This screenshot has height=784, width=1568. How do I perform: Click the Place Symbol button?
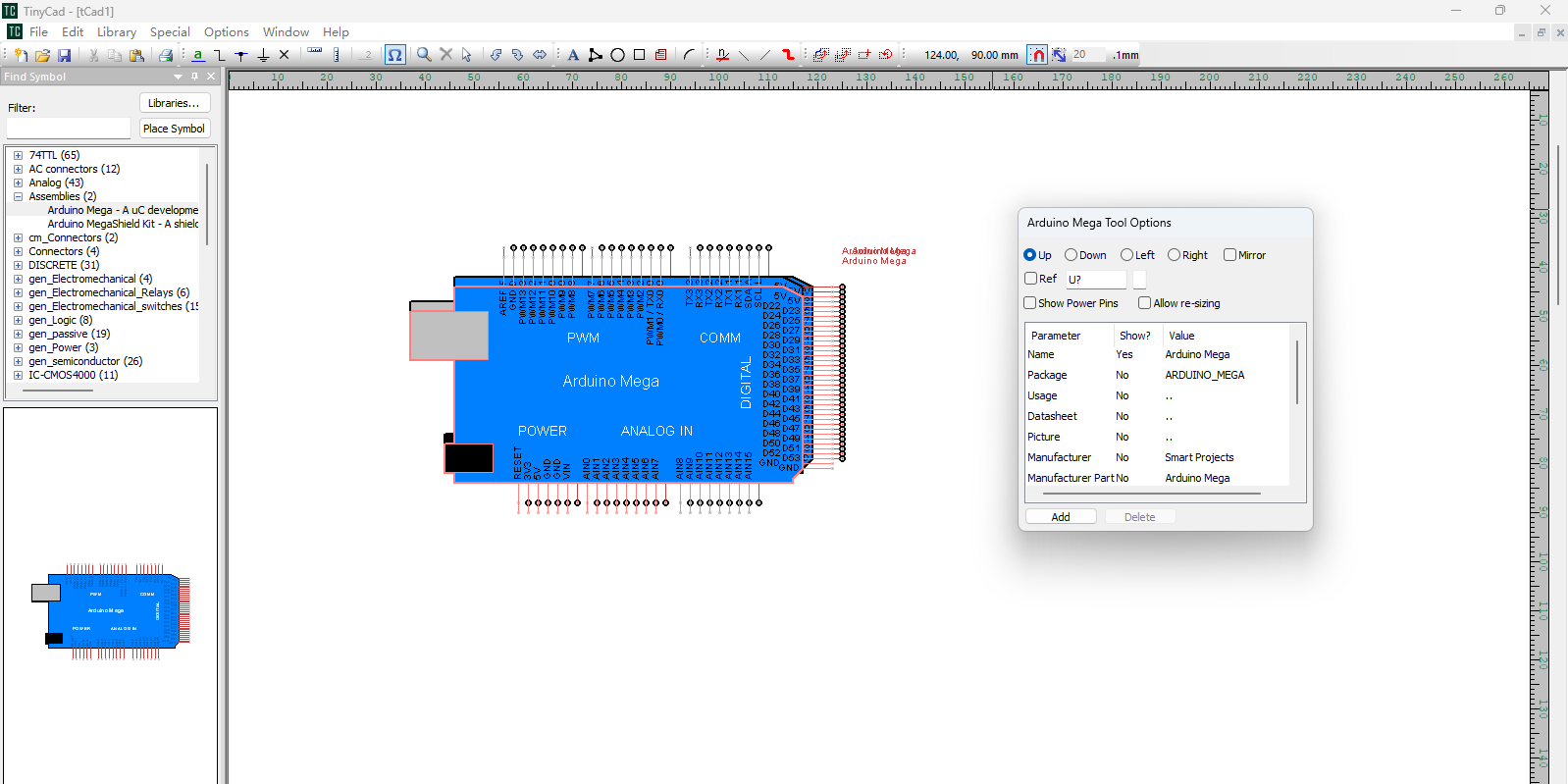[174, 129]
